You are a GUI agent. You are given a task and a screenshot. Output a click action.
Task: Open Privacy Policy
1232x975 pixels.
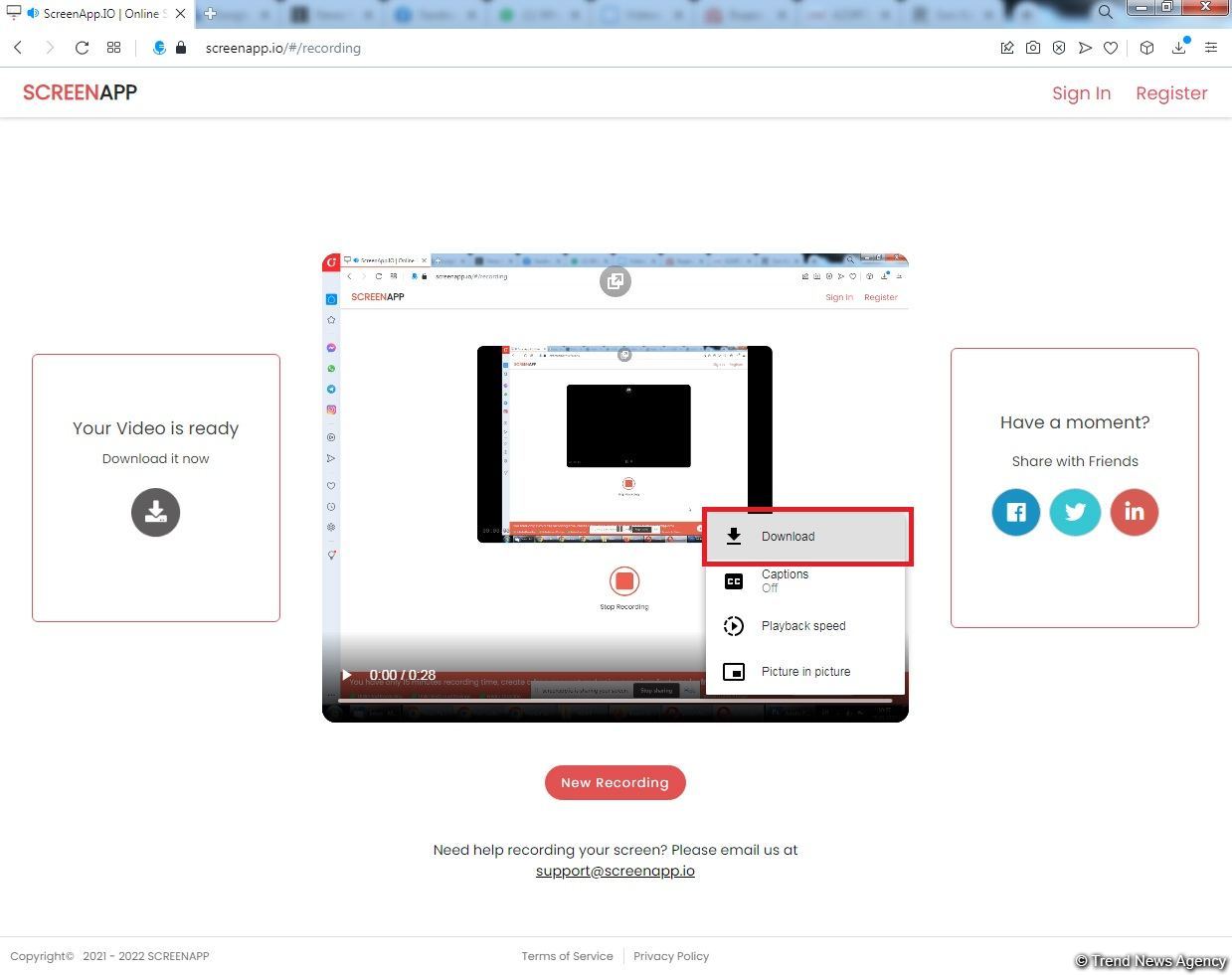[671, 956]
